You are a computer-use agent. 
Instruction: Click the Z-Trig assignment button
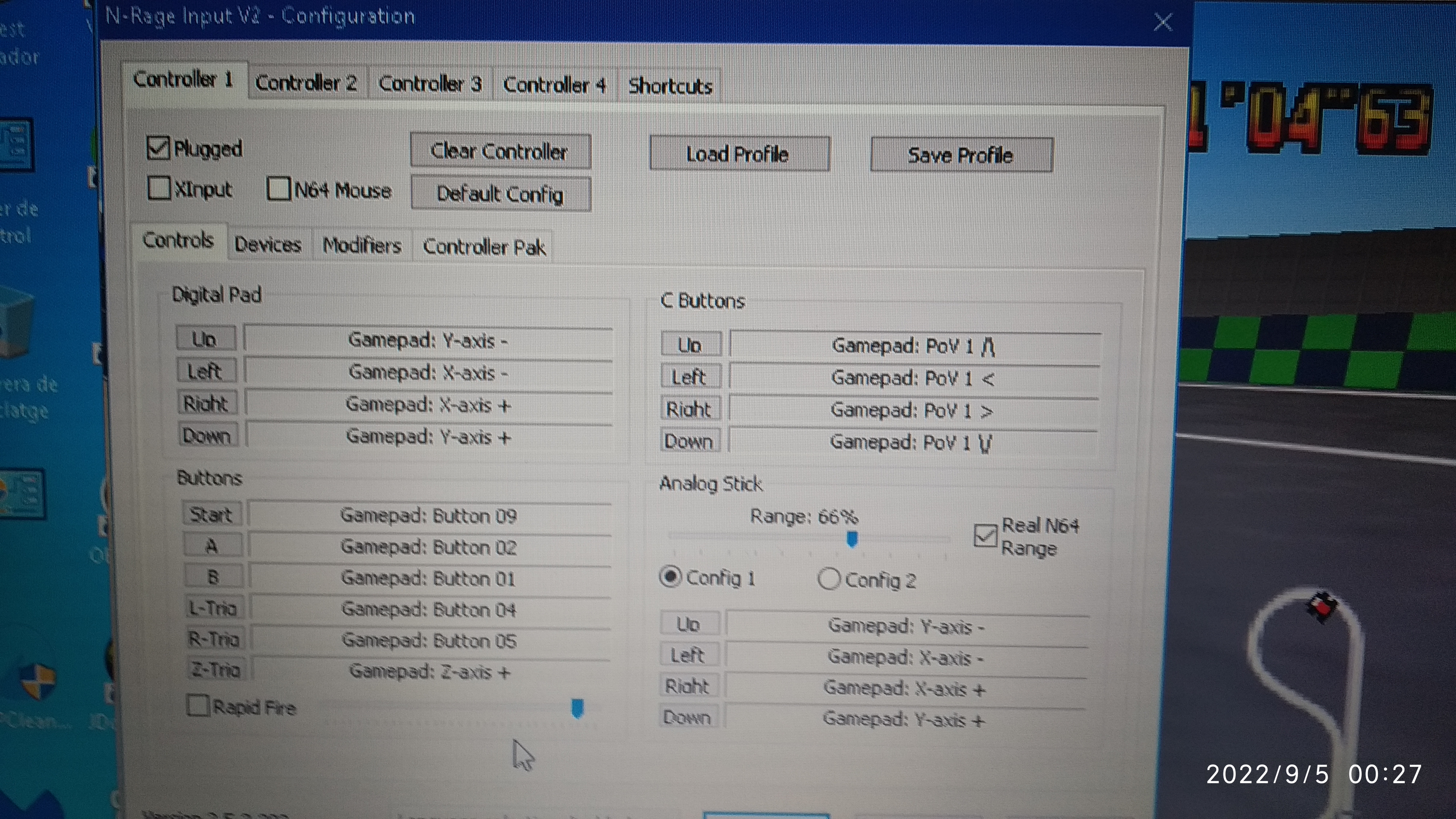click(x=216, y=670)
